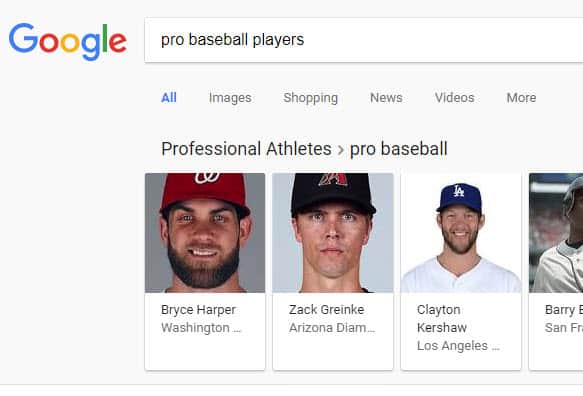Screen dimensions: 583x396
Task: Click the Professional Athletes breadcrumb
Action: click(x=246, y=149)
